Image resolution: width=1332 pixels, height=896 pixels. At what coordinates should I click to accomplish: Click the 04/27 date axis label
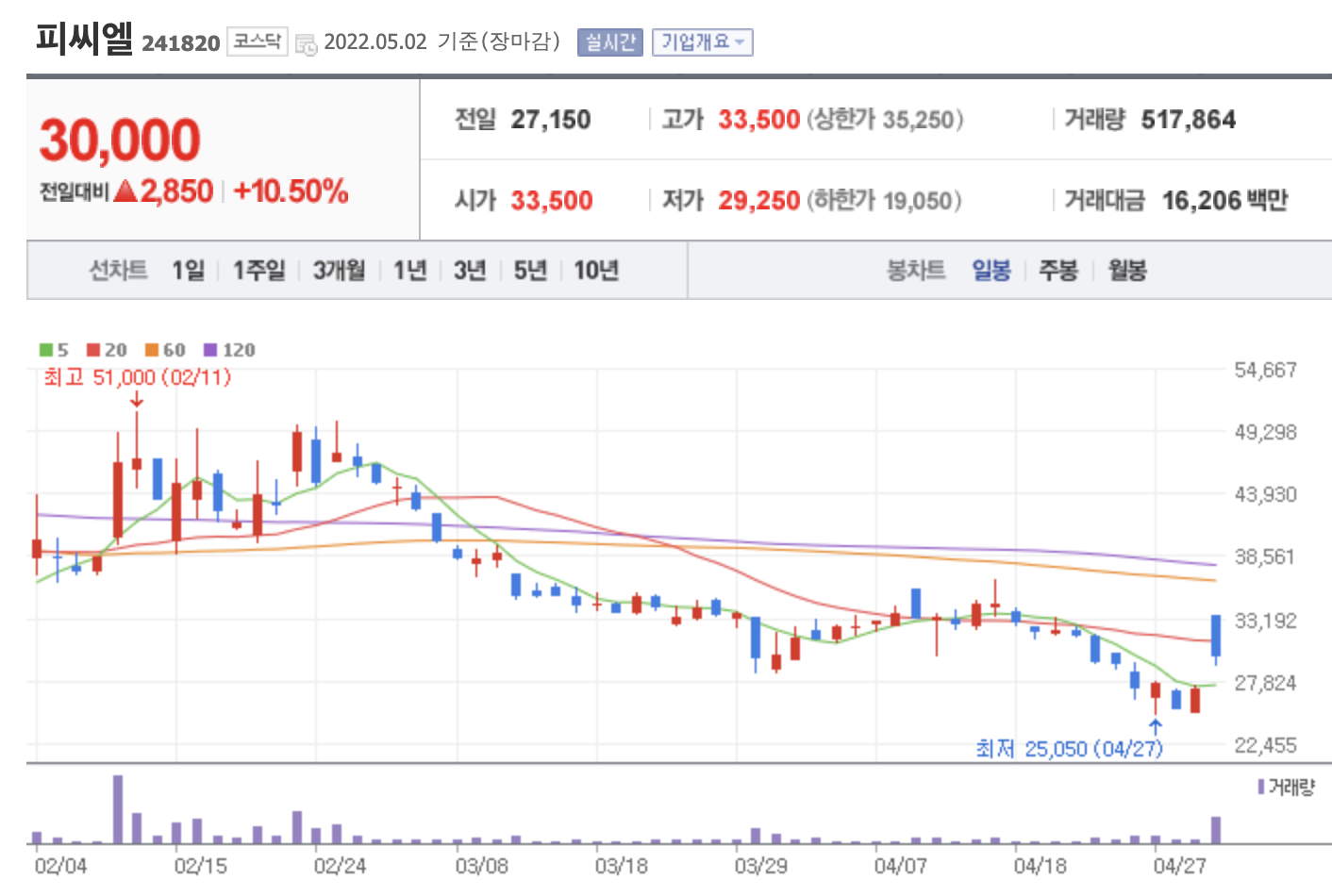[1179, 866]
